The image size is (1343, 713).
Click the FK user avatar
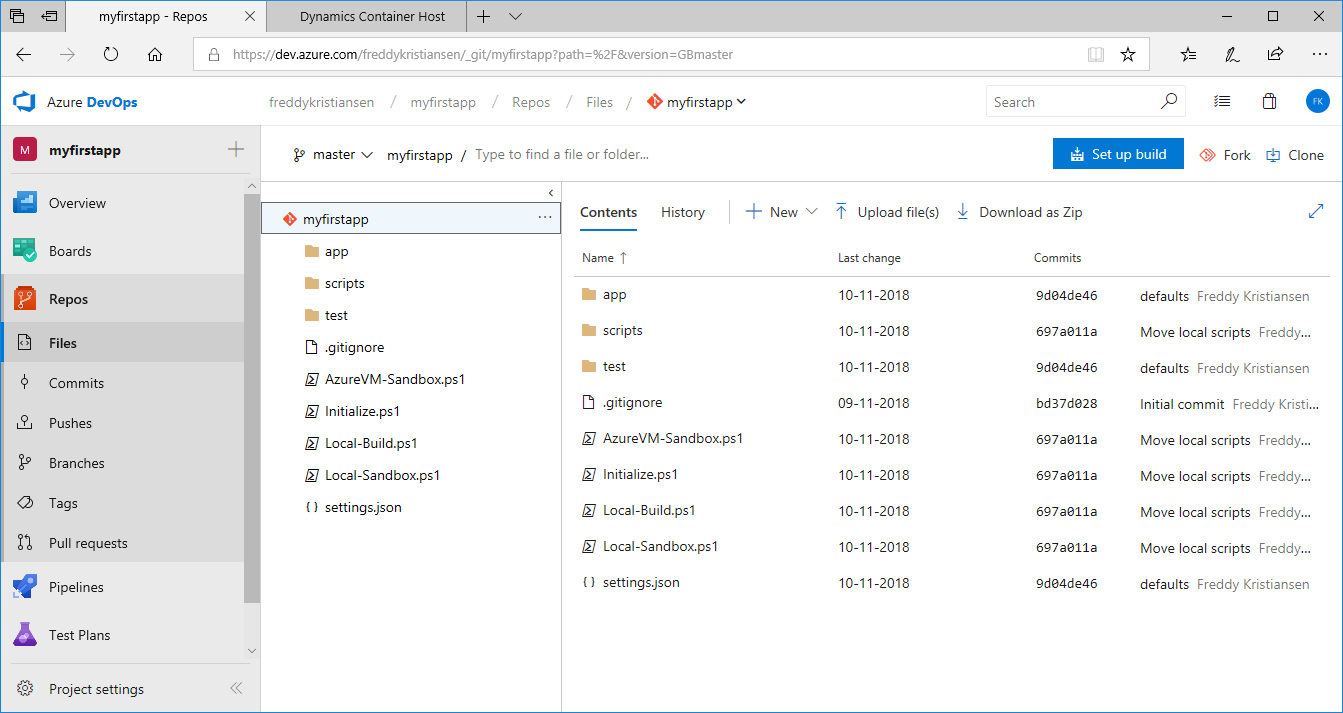(1317, 102)
